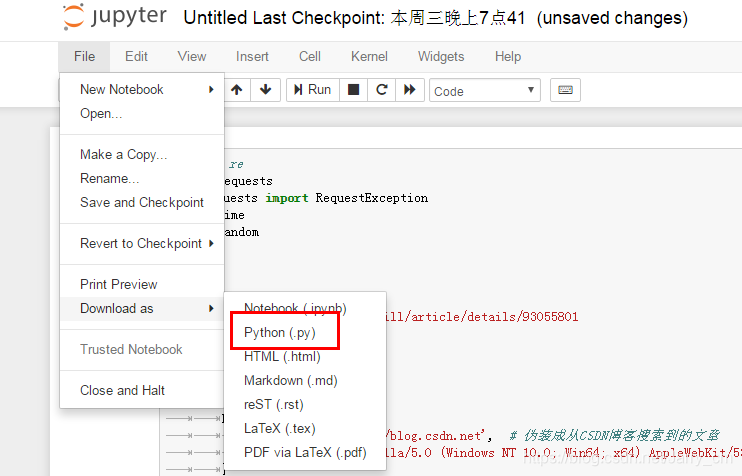
Task: Open the Widgets menu
Action: [x=441, y=57]
